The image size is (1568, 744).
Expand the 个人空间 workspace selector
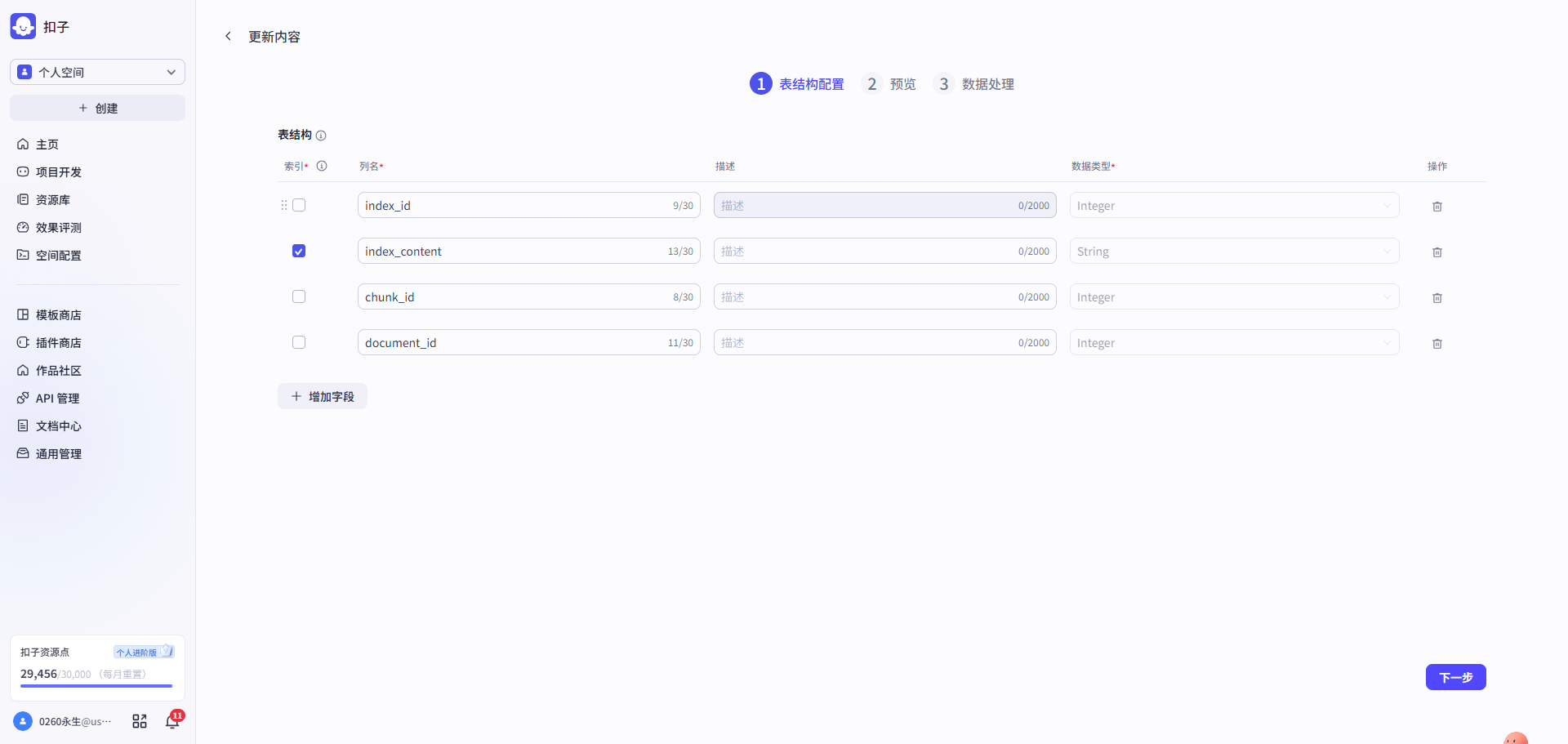coord(97,72)
